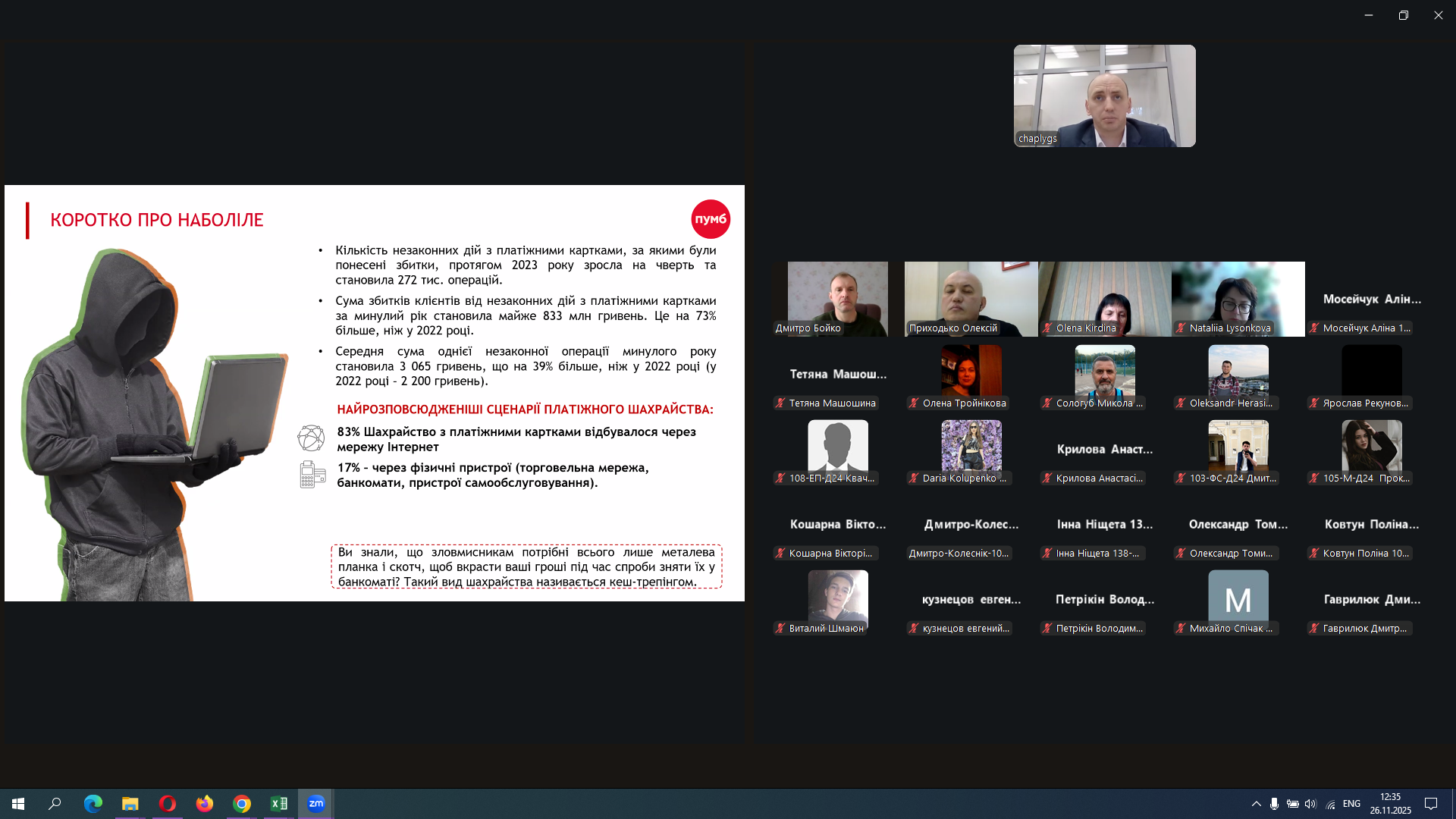Open the Windows Start menu
The width and height of the screenshot is (1456, 819).
(18, 804)
